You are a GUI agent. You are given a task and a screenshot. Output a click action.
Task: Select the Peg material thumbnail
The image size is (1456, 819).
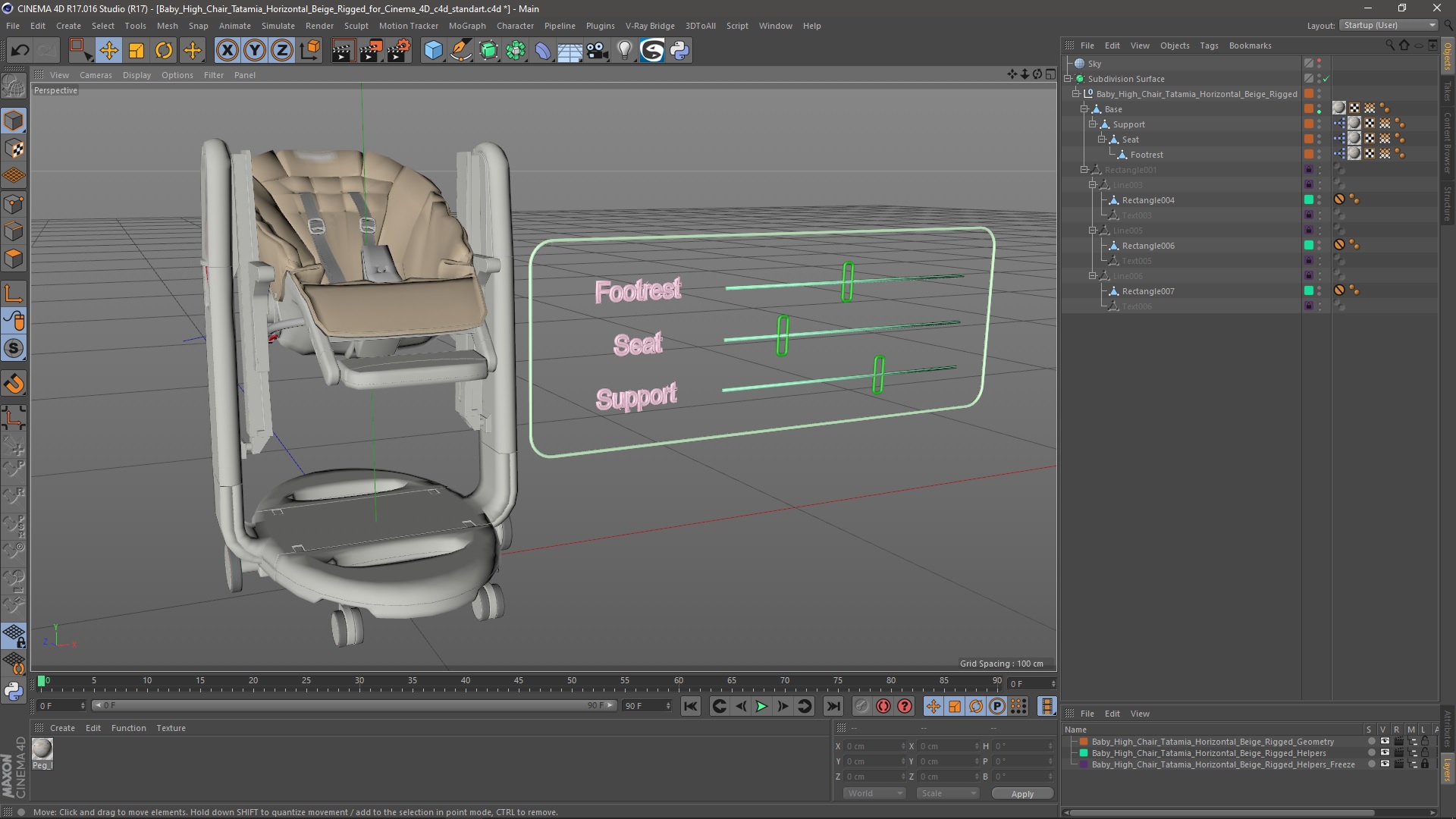coord(42,749)
